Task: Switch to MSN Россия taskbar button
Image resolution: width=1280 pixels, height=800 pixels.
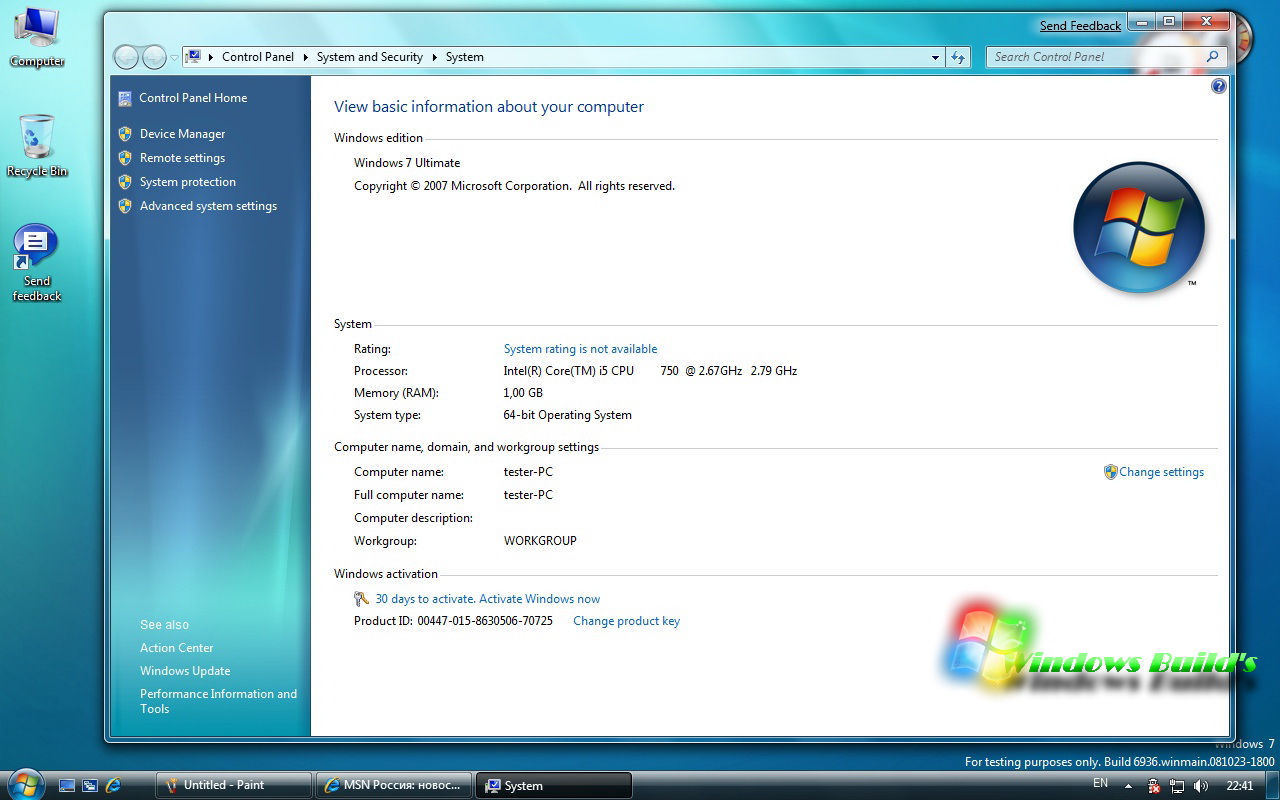Action: (x=394, y=785)
